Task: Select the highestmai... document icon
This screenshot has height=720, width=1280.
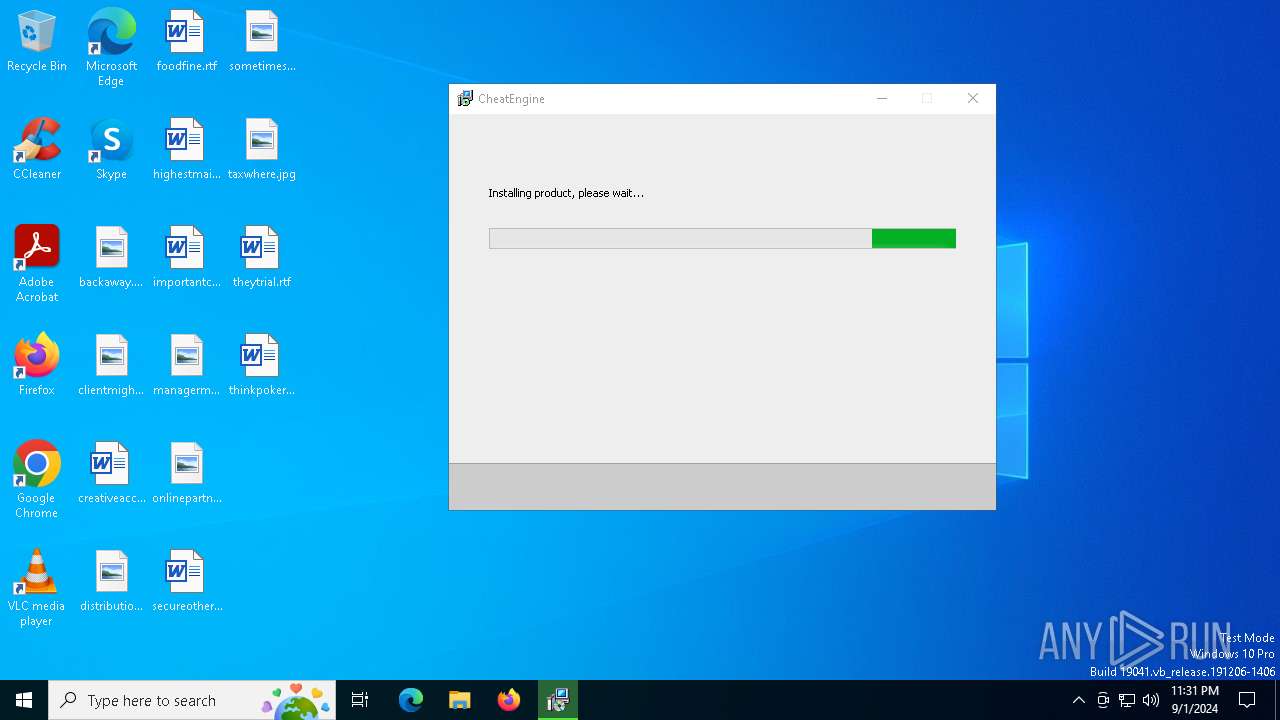Action: coord(186,150)
